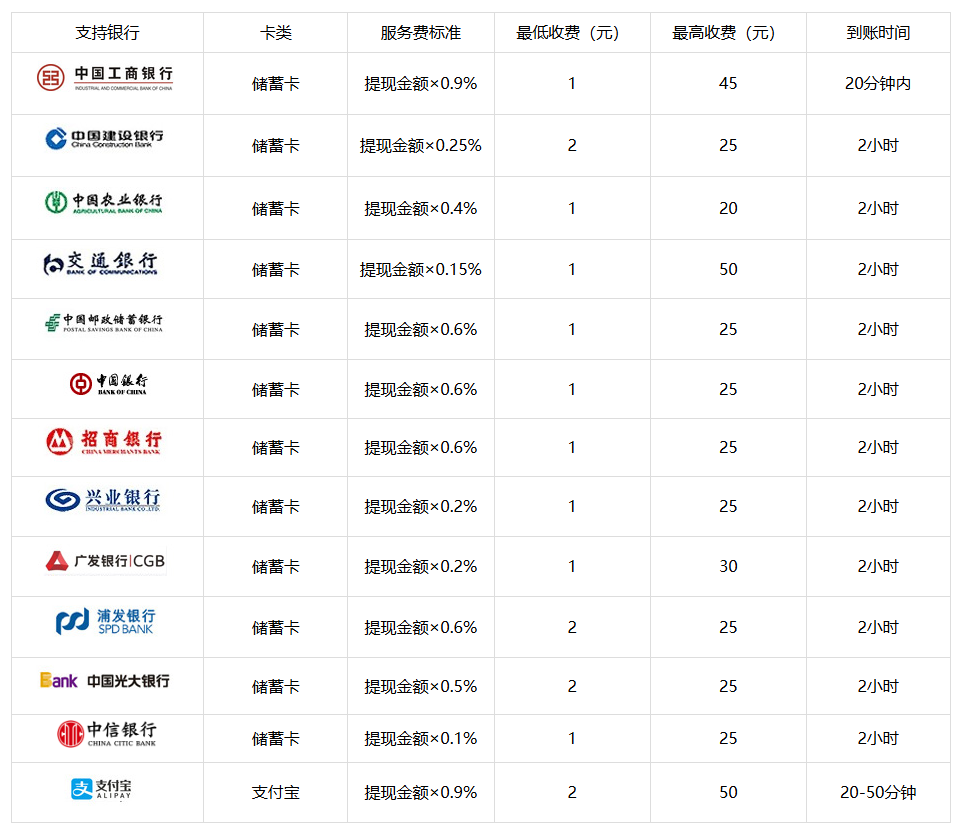Click the maximum fee value 30
The image size is (964, 837).
pyautogui.click(x=728, y=566)
